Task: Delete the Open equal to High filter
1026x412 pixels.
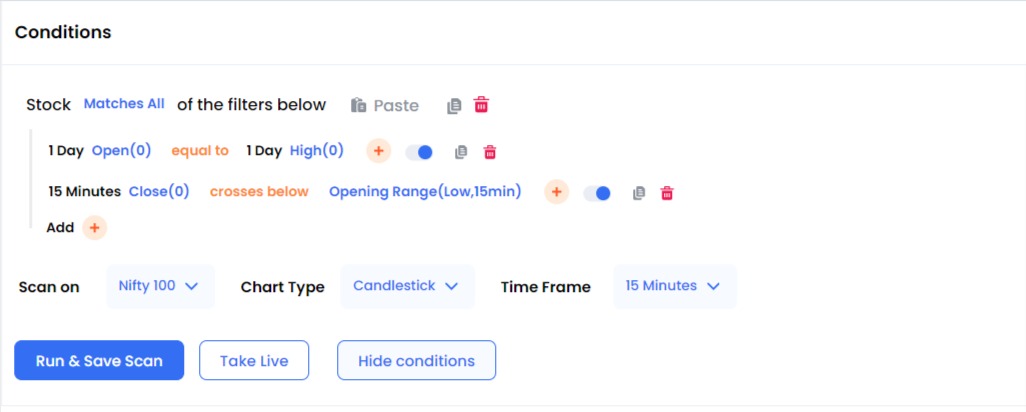Action: pyautogui.click(x=490, y=152)
